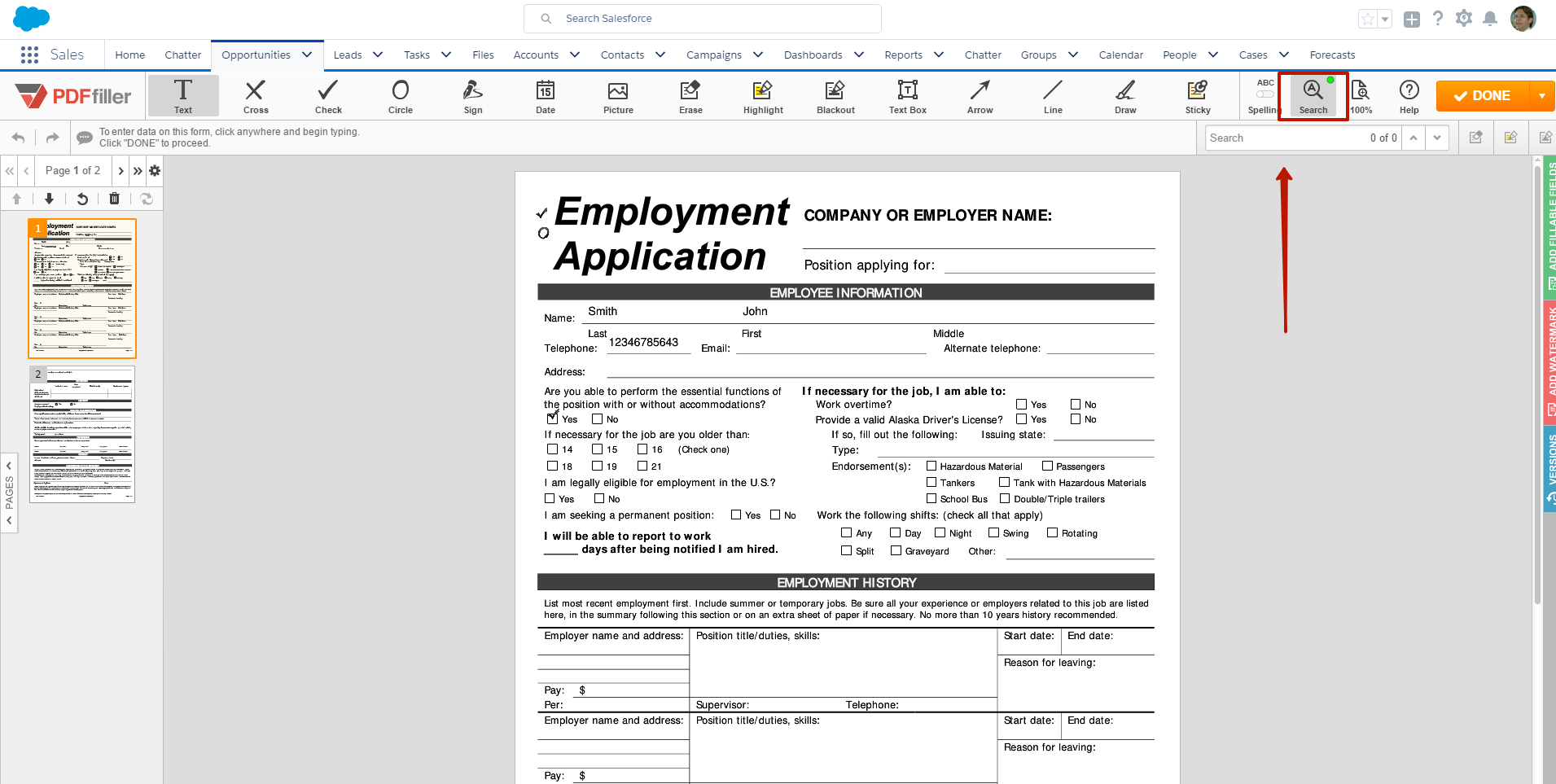Insert a Picture with the Picture tool
Image resolution: width=1556 pixels, height=784 pixels.
click(x=618, y=95)
